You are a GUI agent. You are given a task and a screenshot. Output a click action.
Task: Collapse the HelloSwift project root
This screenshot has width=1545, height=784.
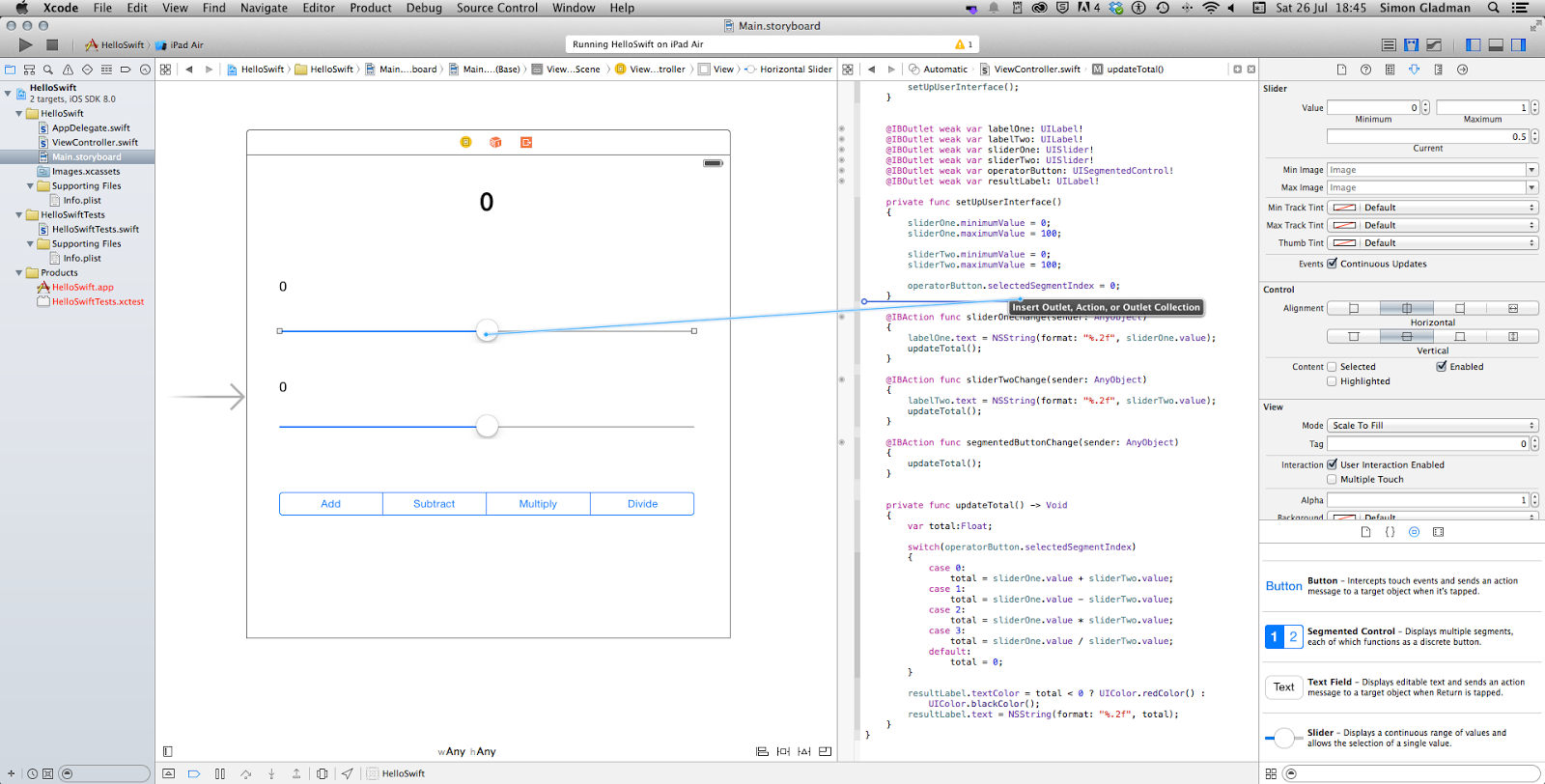pos(8,94)
